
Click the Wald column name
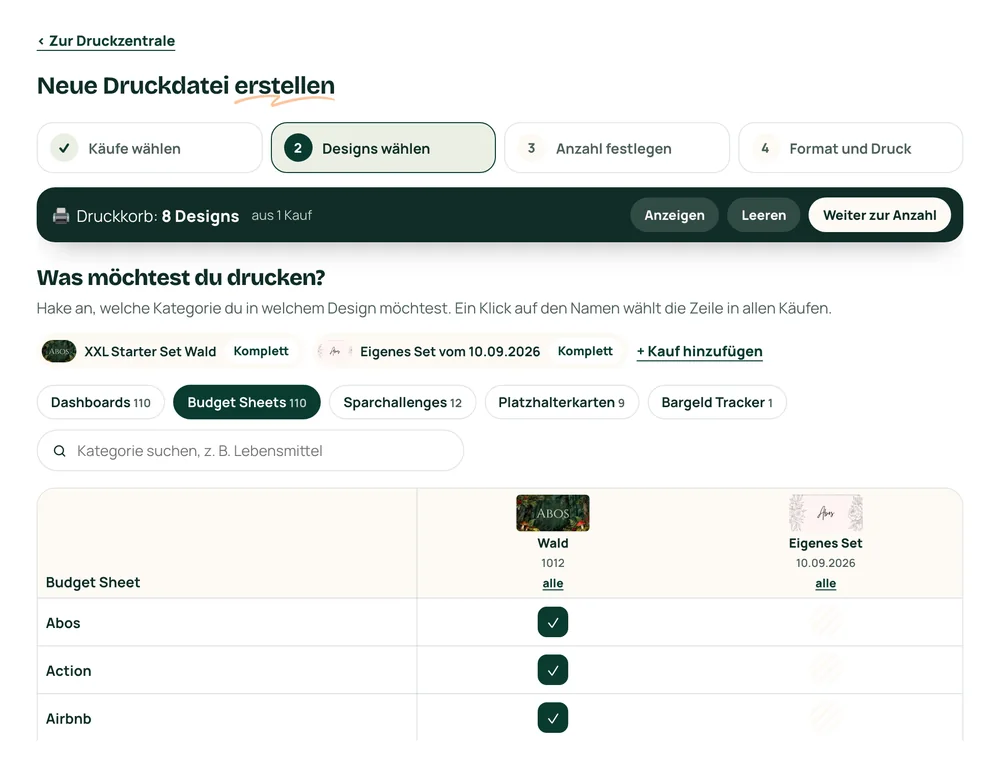tap(553, 543)
